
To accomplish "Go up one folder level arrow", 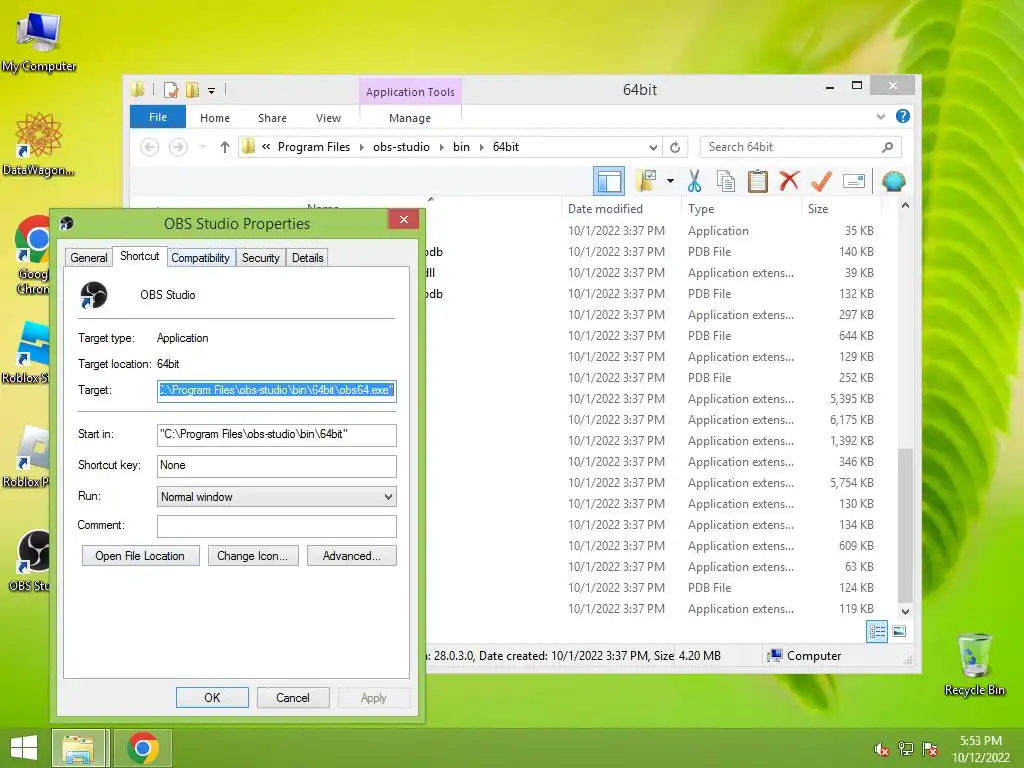I will [x=225, y=148].
